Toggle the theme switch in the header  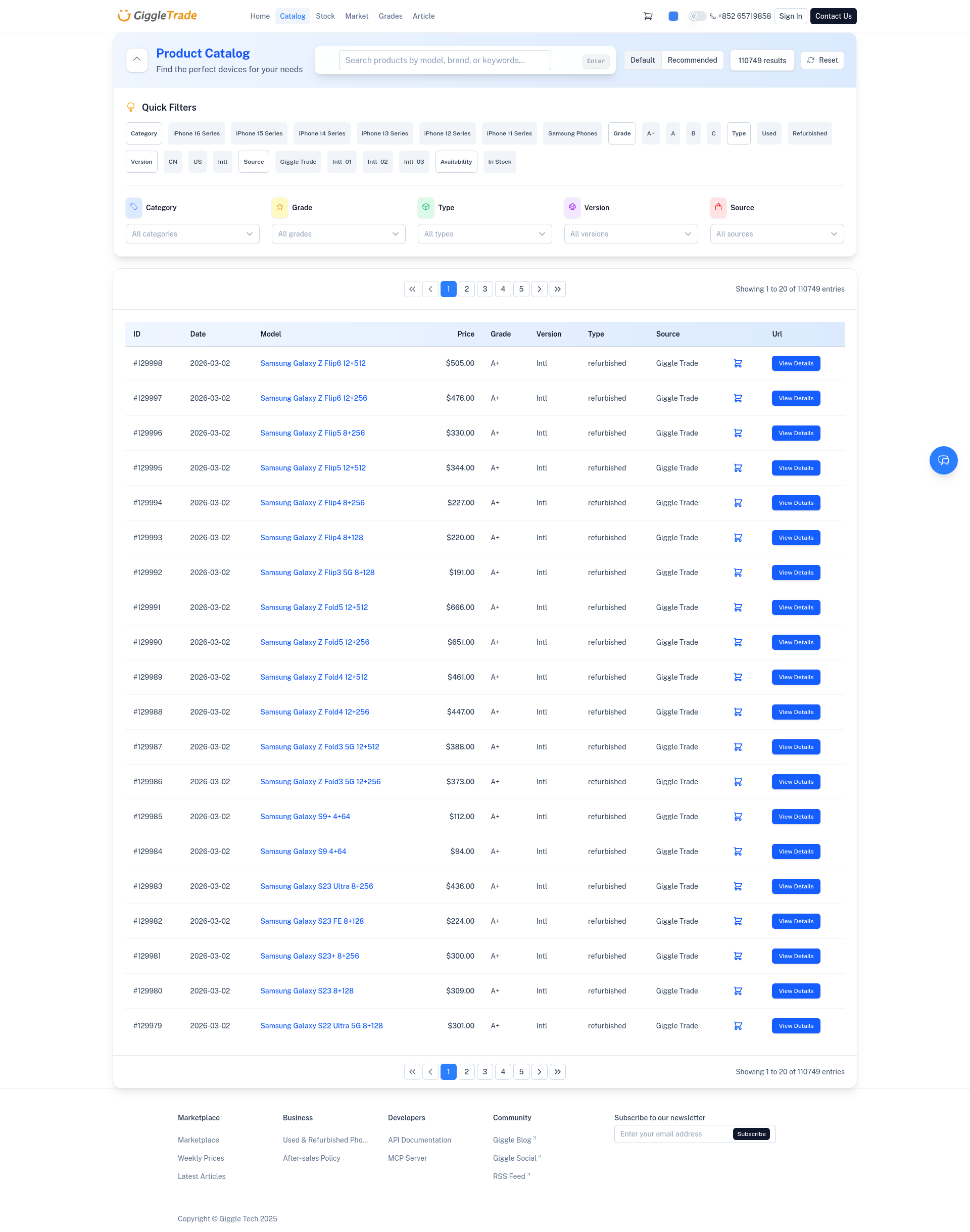[x=696, y=16]
